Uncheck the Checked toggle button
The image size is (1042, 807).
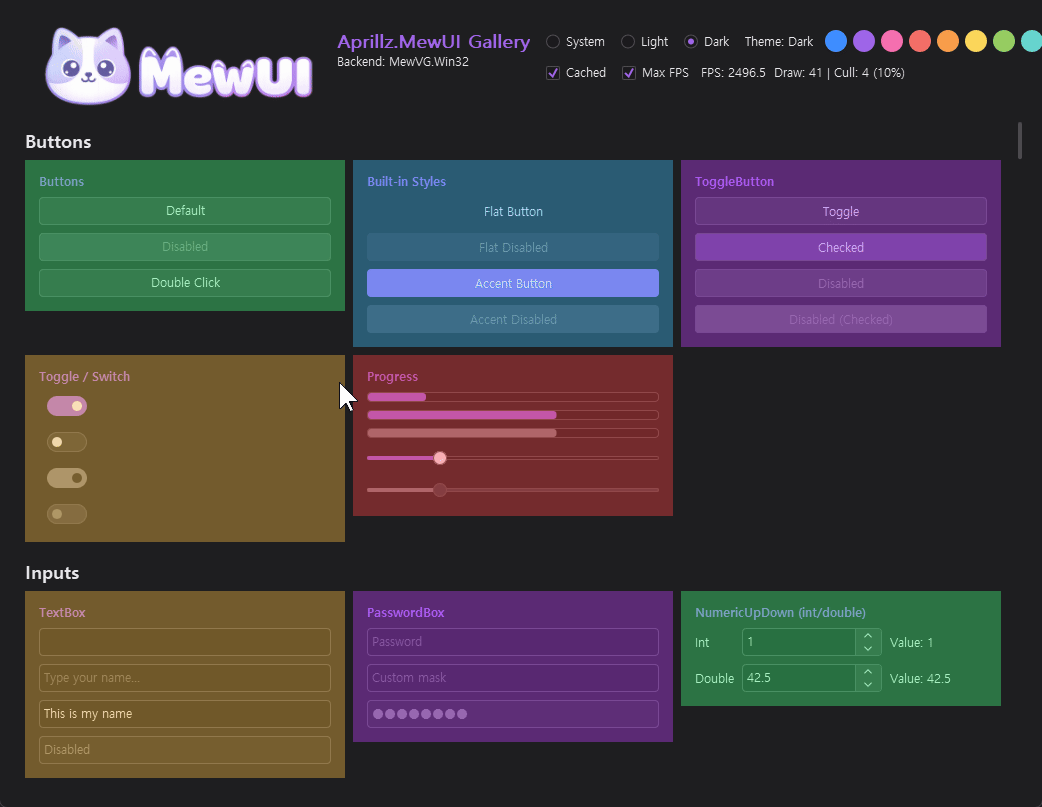pos(841,247)
